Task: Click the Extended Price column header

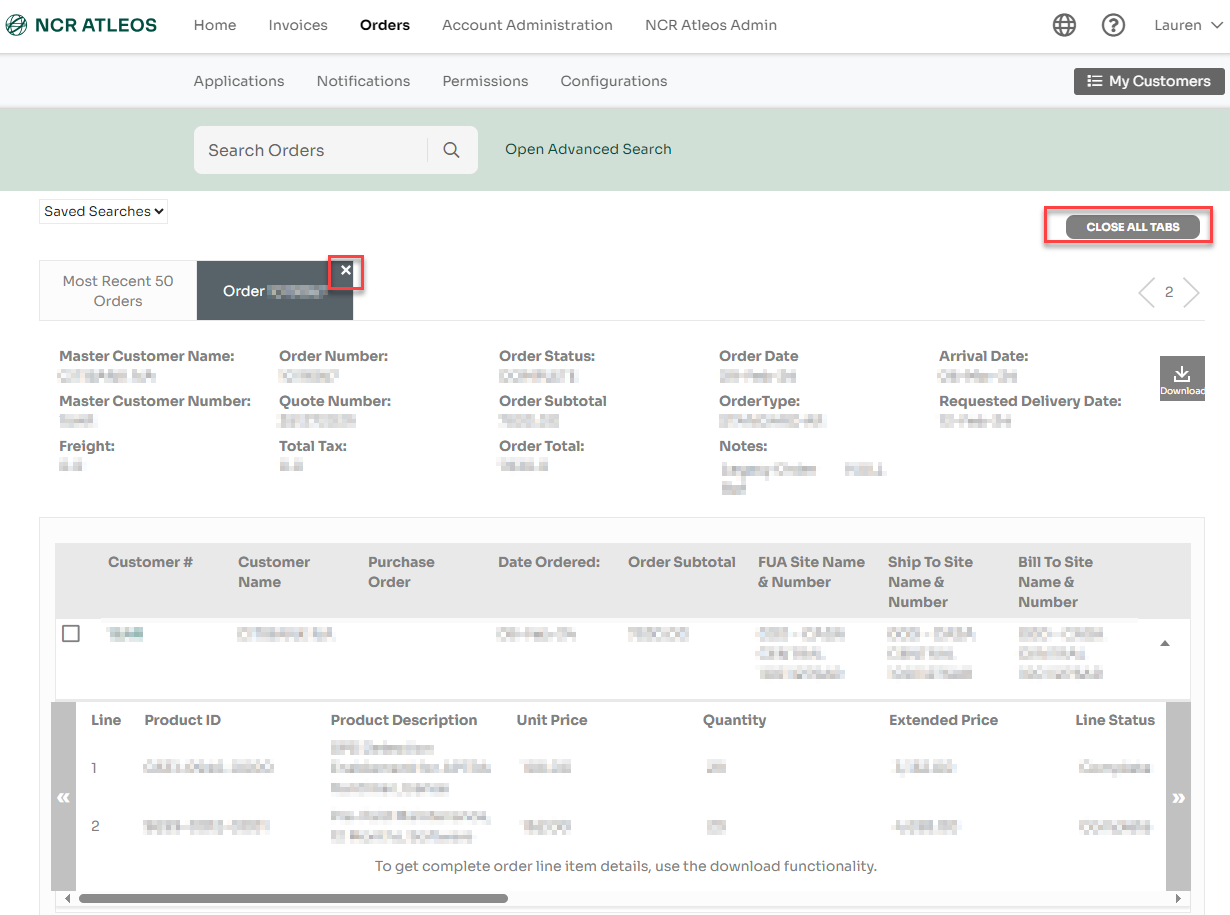Action: (943, 720)
